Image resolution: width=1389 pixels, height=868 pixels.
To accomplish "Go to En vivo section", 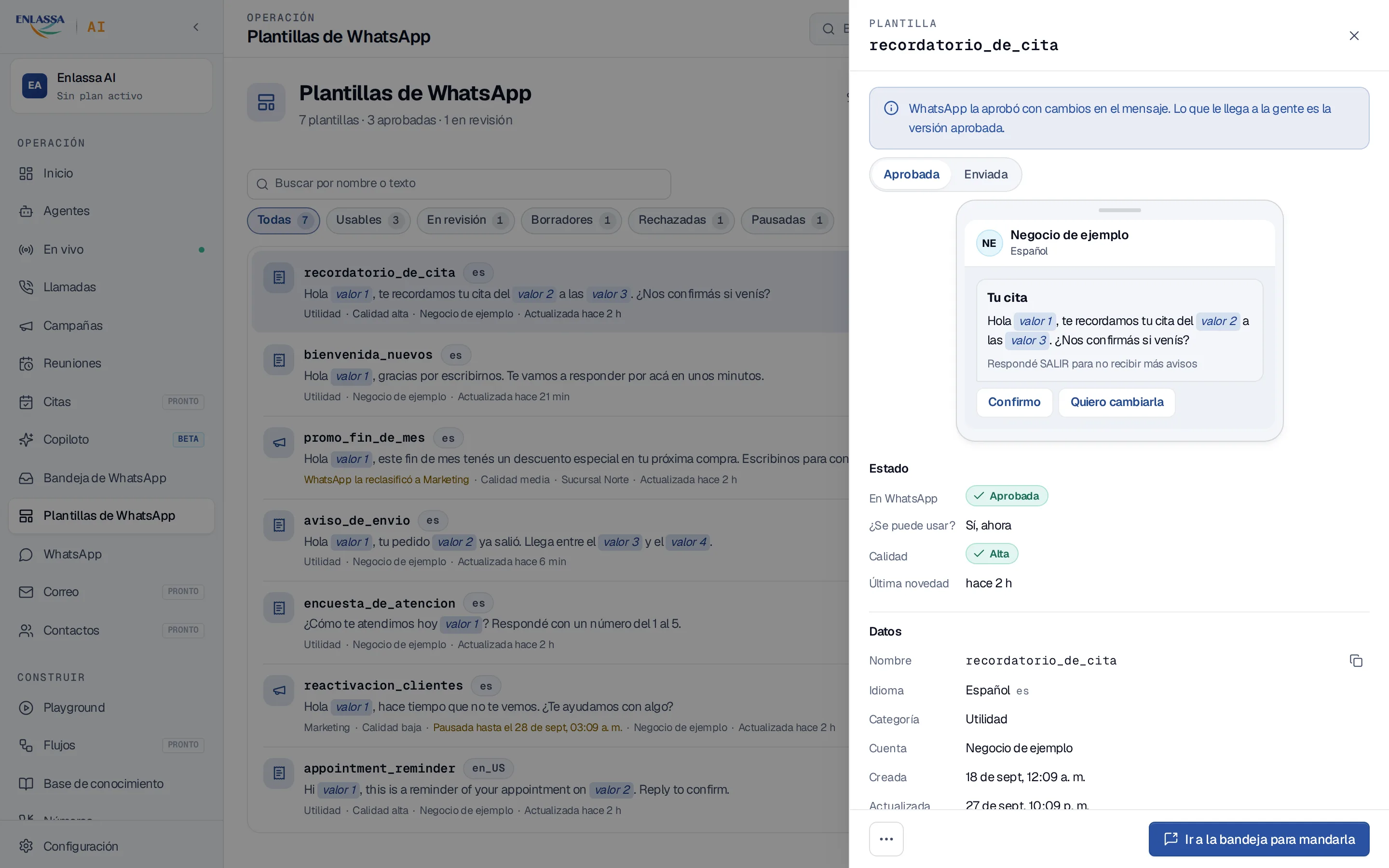I will pos(111,250).
